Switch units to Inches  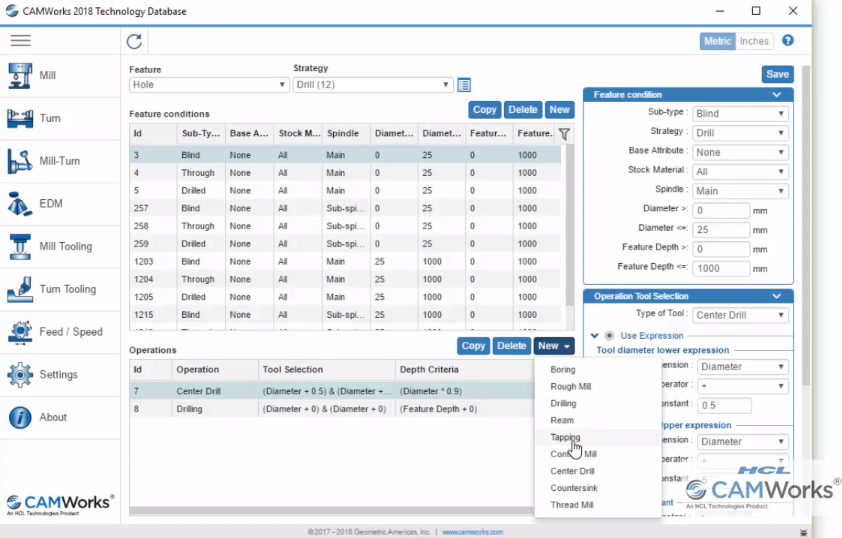coord(754,41)
